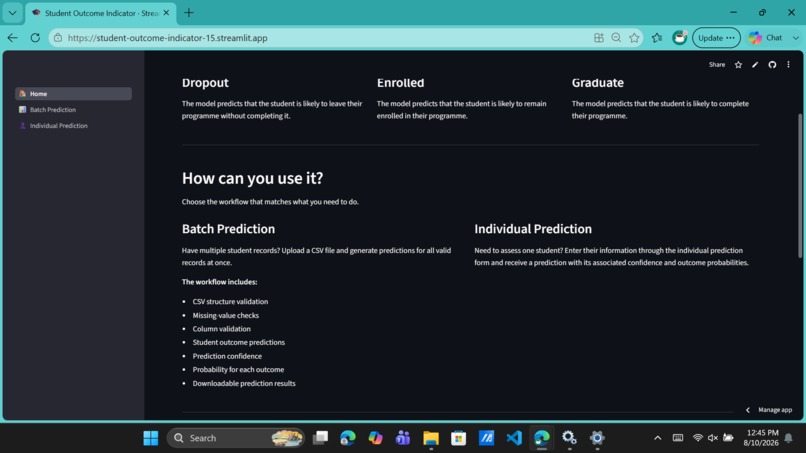Close the Student Outcome Indicator tab
This screenshot has width=806, height=453.
click(x=166, y=13)
